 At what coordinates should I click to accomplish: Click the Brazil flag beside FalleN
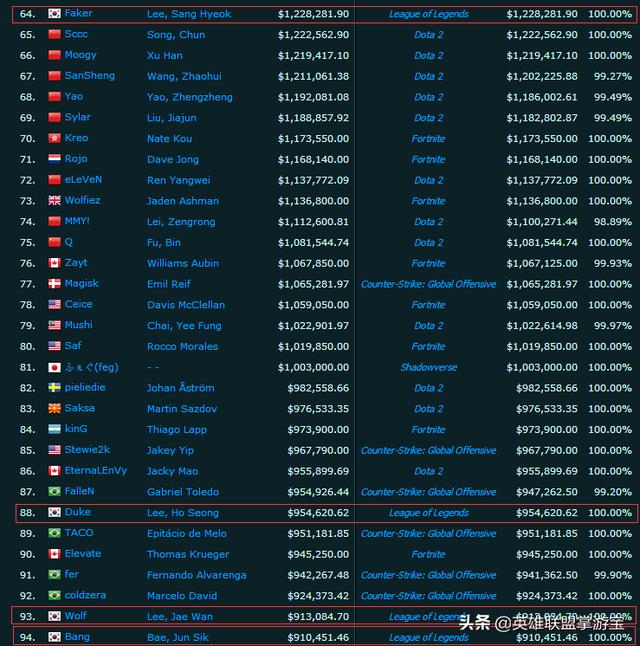tap(54, 491)
